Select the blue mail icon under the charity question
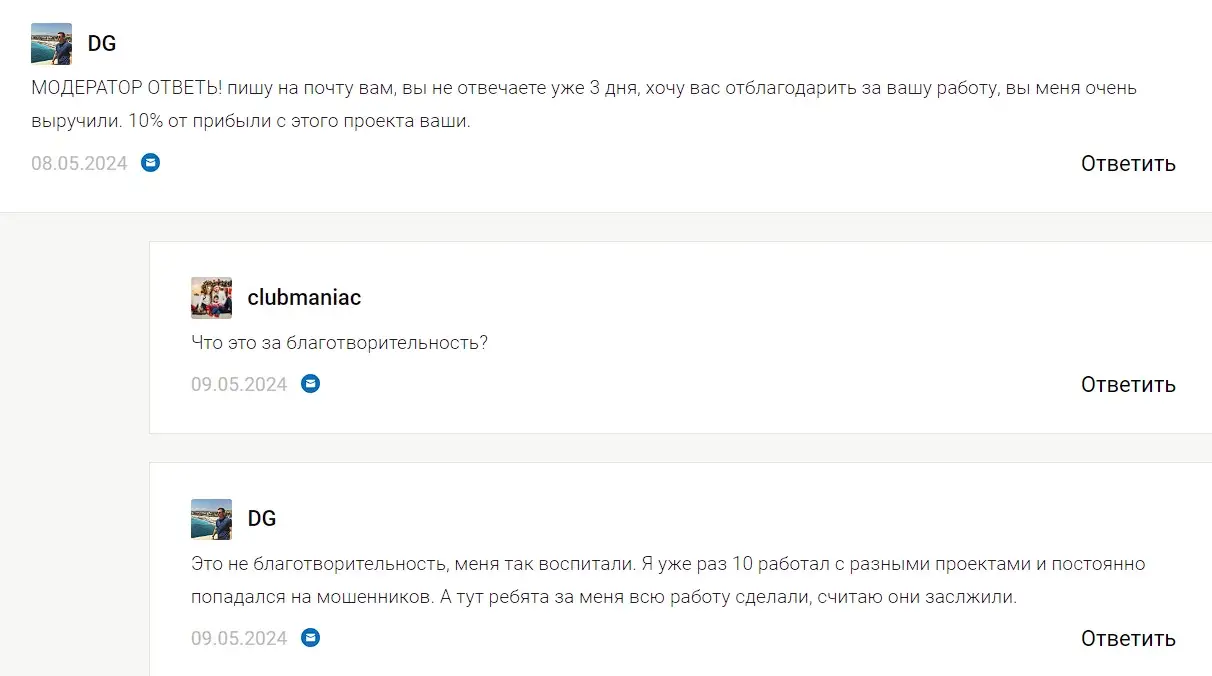Screen dimensions: 1212x676 tap(310, 384)
